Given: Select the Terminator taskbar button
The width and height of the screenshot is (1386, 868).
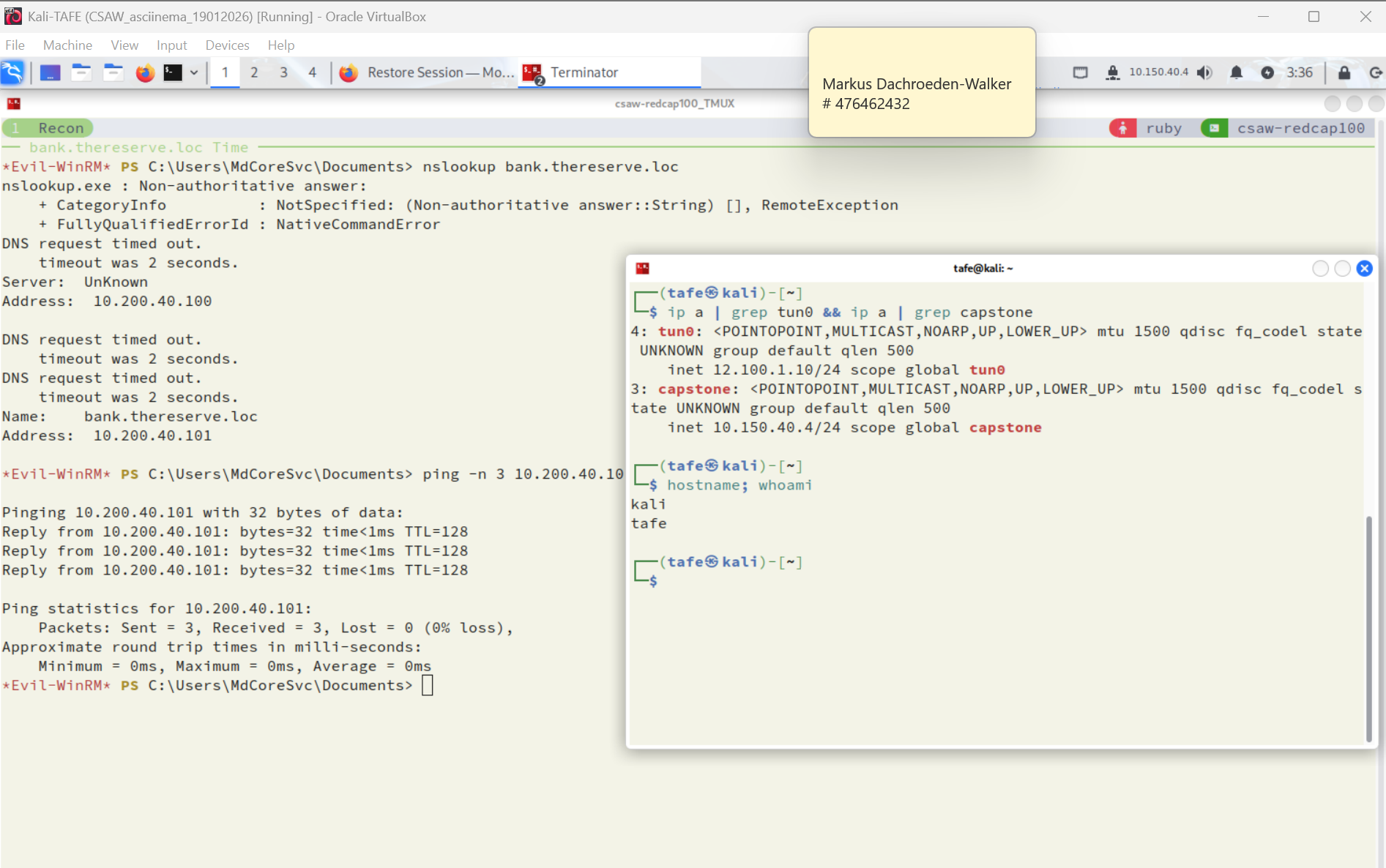Looking at the screenshot, I should coord(584,72).
